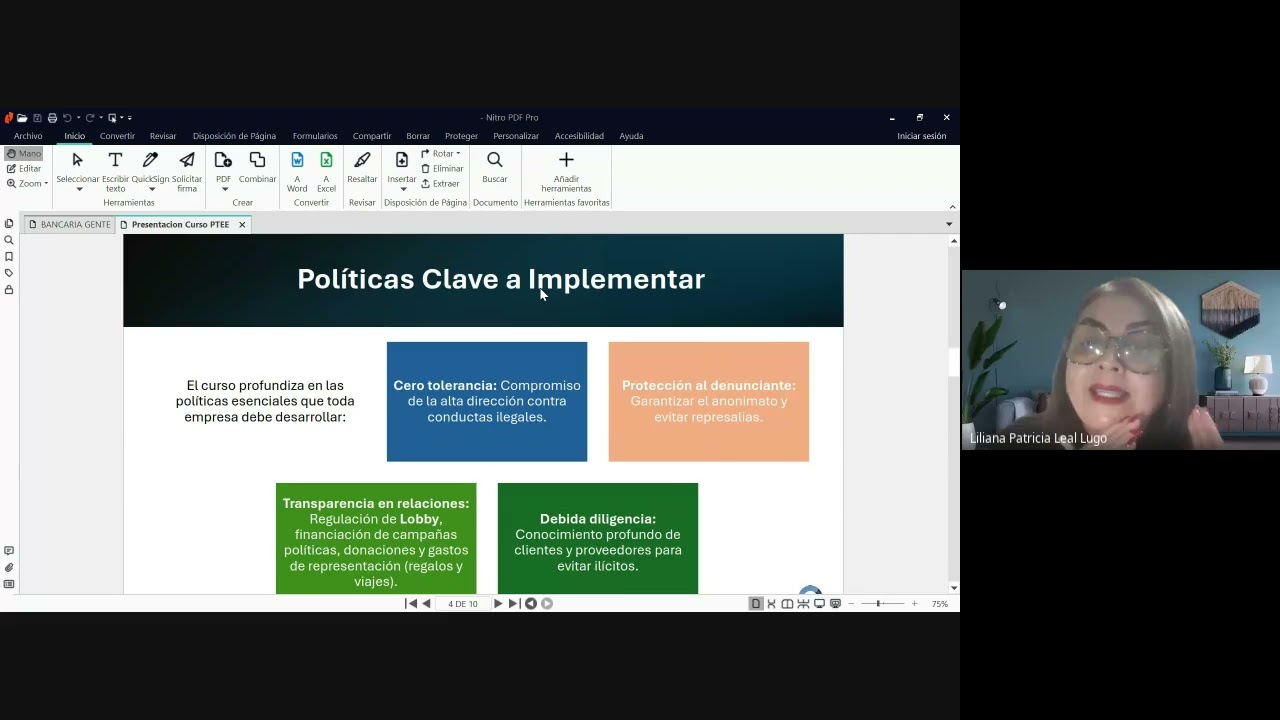Click the create PDF icon

(x=223, y=160)
